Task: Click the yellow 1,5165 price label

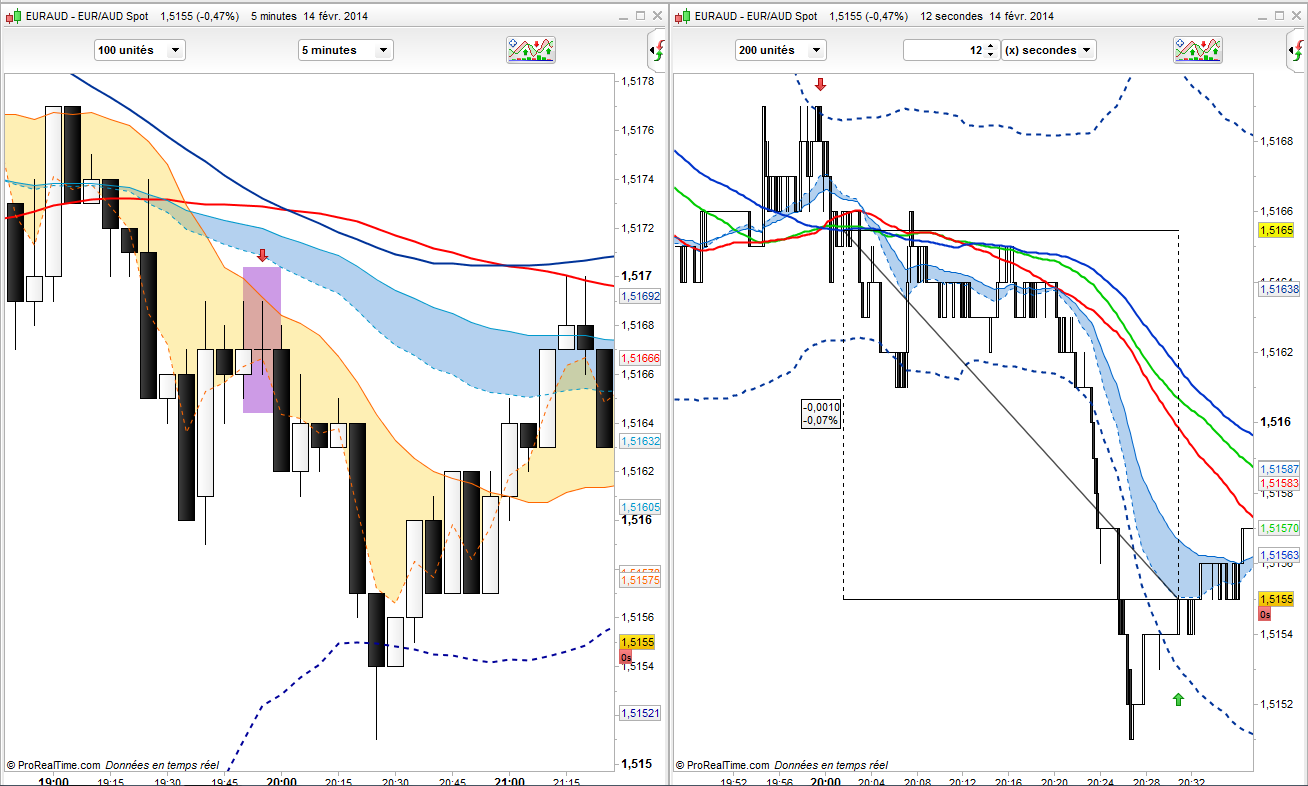Action: (x=1278, y=230)
